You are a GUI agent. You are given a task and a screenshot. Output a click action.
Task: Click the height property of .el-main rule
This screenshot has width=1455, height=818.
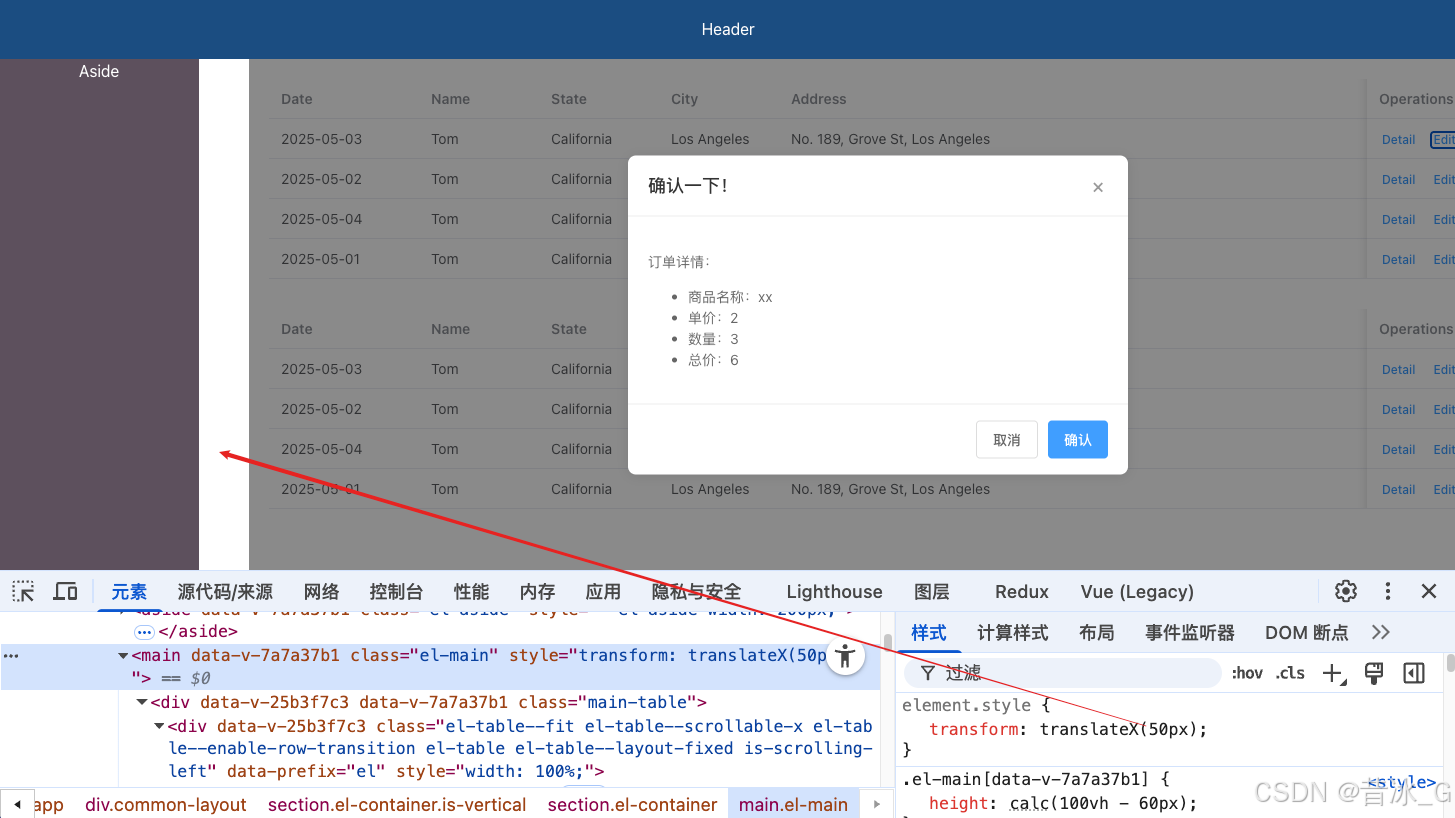pyautogui.click(x=956, y=803)
